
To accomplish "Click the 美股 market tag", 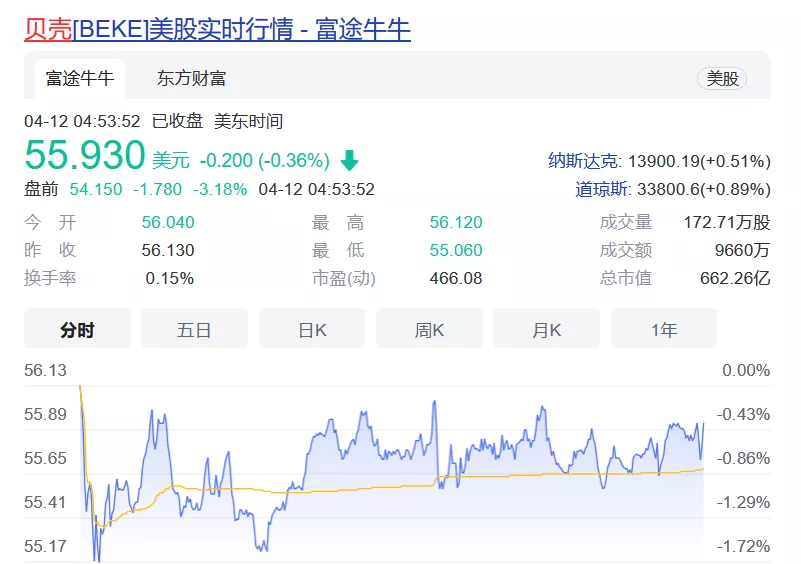I will point(722,79).
